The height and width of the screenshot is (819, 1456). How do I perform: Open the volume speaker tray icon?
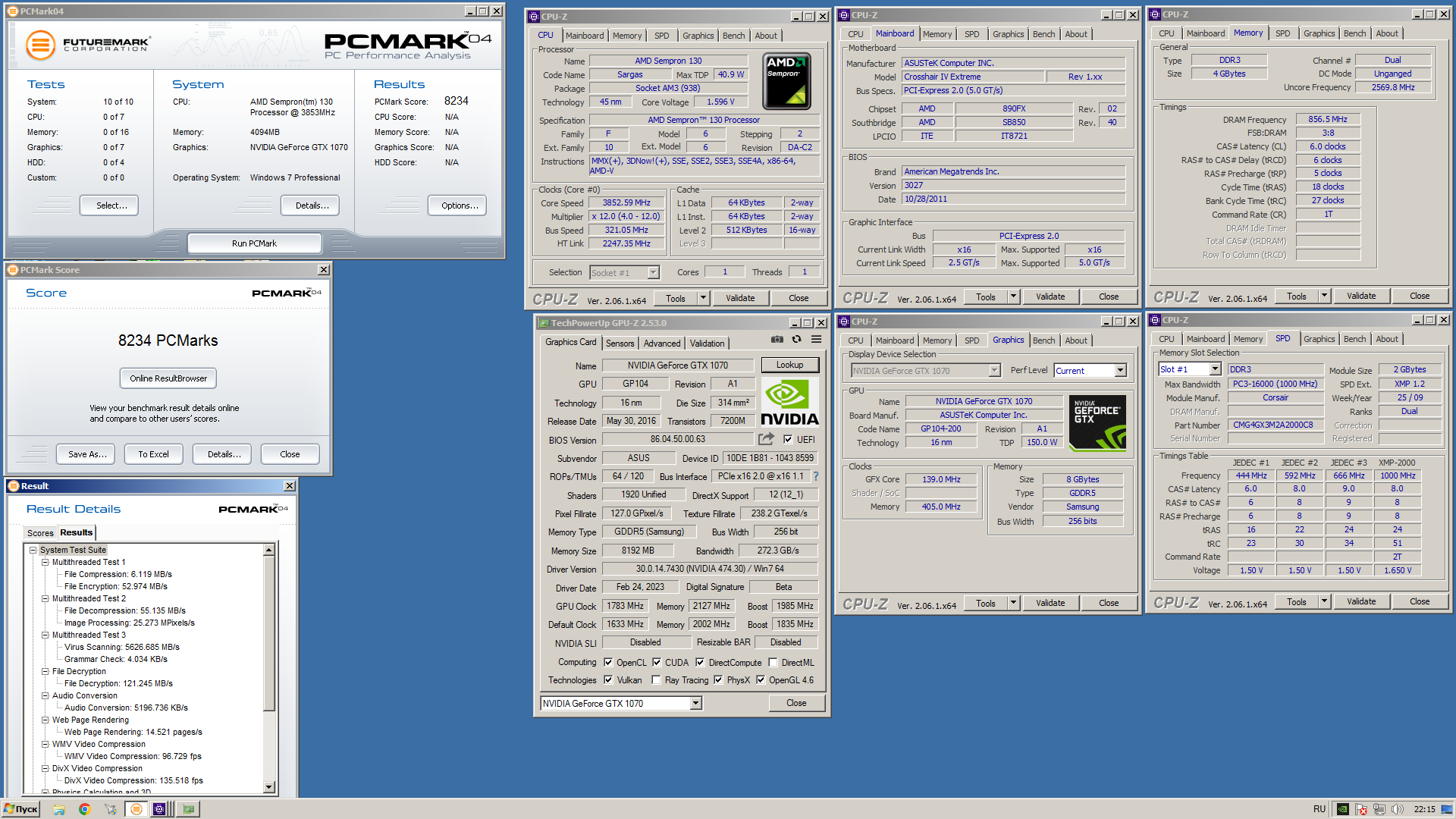pos(1398,809)
